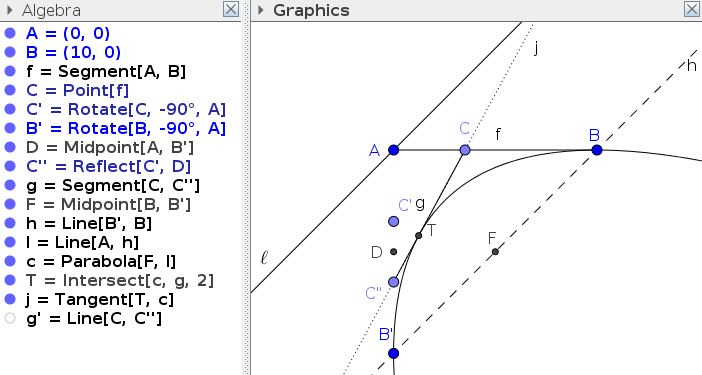Image resolution: width=702 pixels, height=375 pixels.
Task: Click point B in the Graphics view
Action: [597, 150]
